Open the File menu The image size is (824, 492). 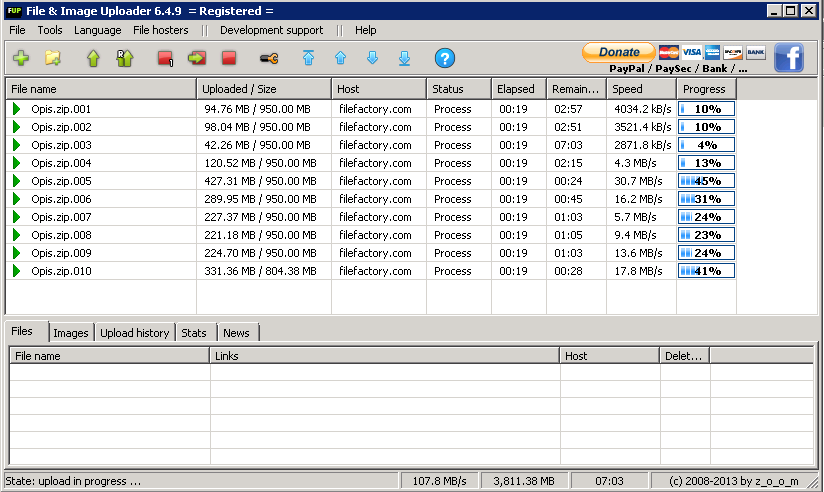click(x=17, y=30)
